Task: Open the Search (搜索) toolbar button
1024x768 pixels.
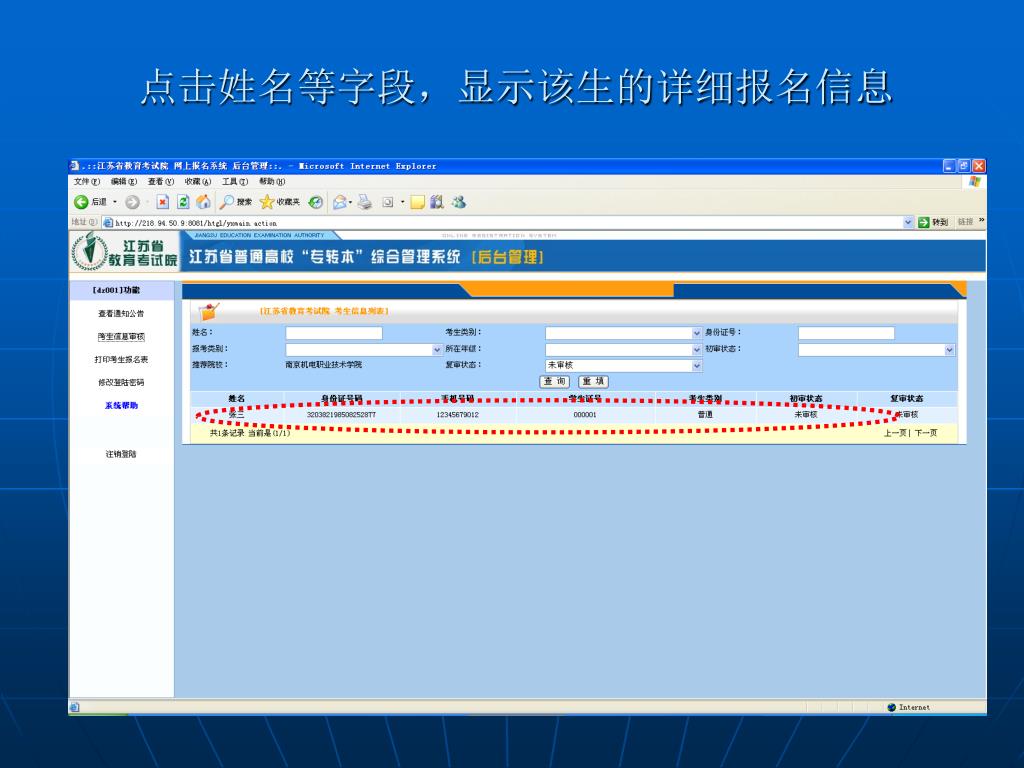Action: [236, 202]
